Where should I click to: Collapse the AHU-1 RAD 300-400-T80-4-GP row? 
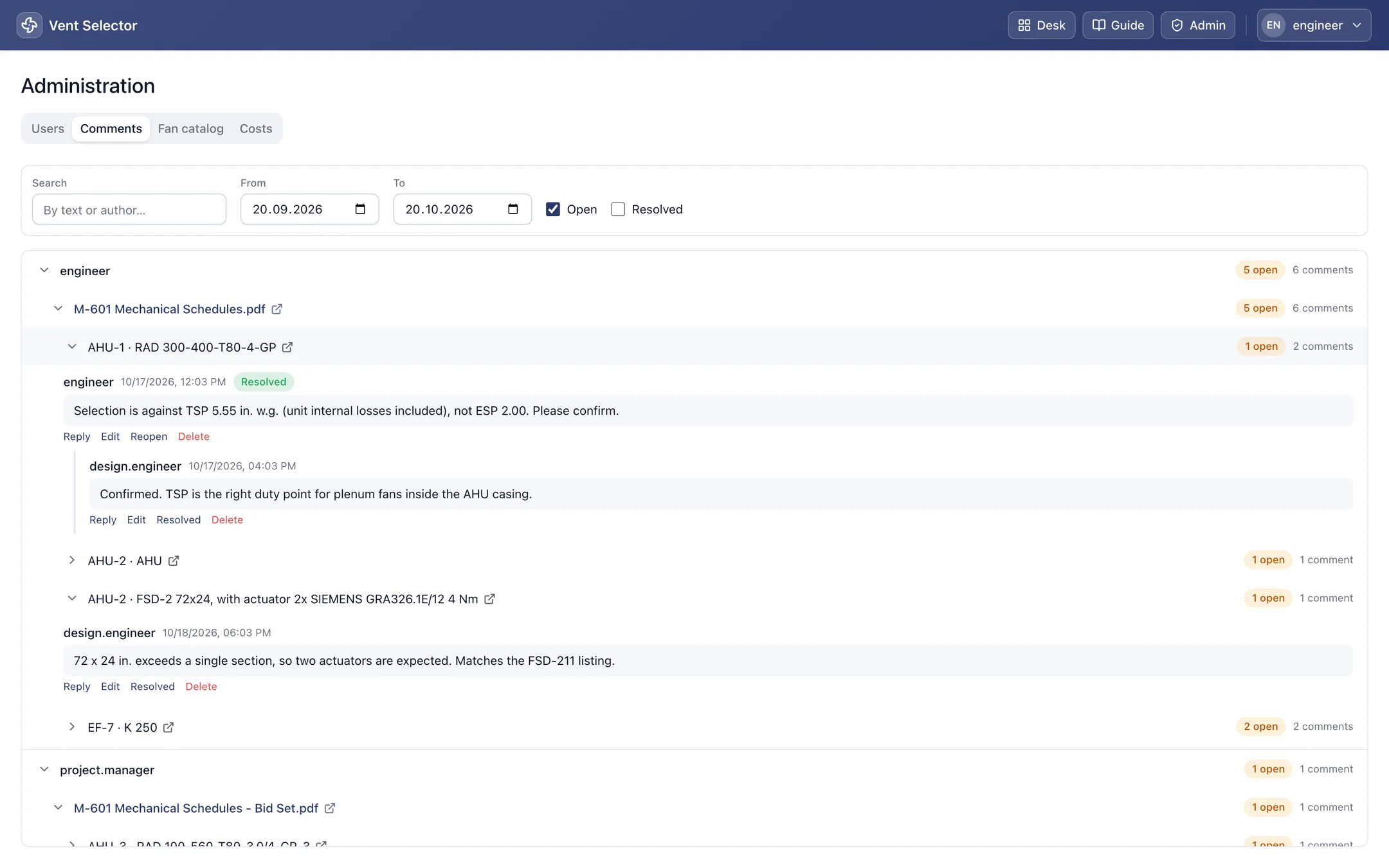pyautogui.click(x=72, y=347)
